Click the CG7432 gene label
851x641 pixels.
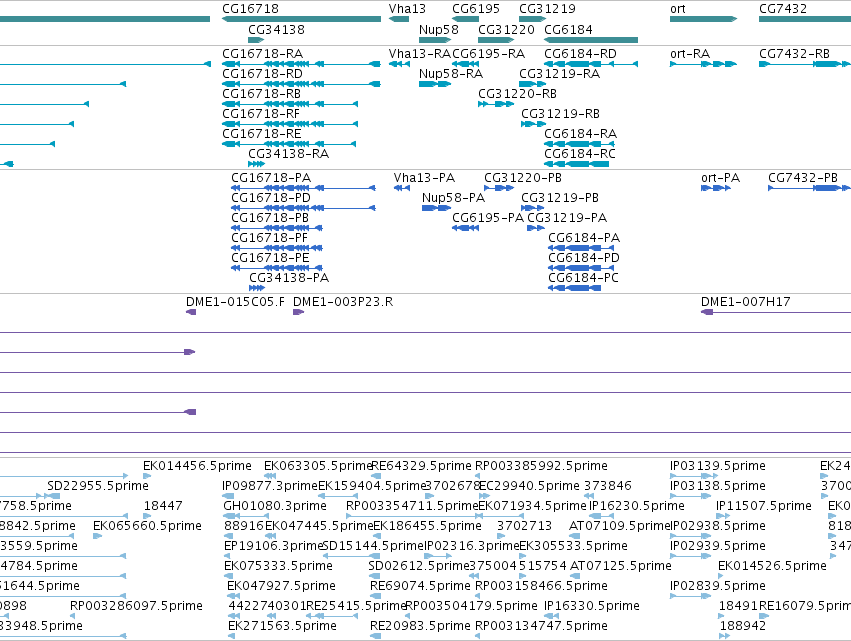(x=783, y=9)
